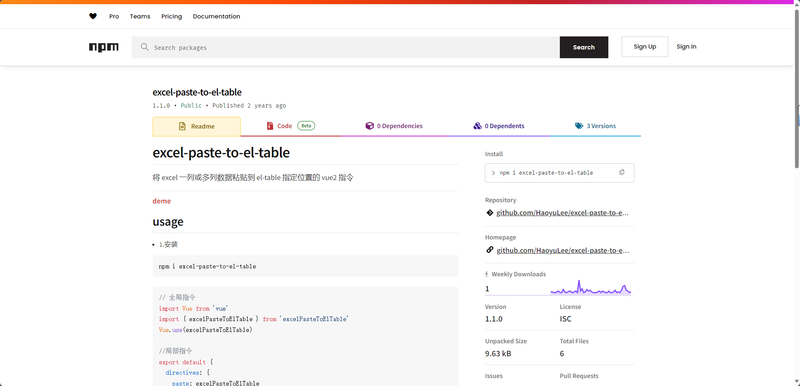Click the Sign In link
Viewport: 800px width, 386px height.
pyautogui.click(x=686, y=46)
